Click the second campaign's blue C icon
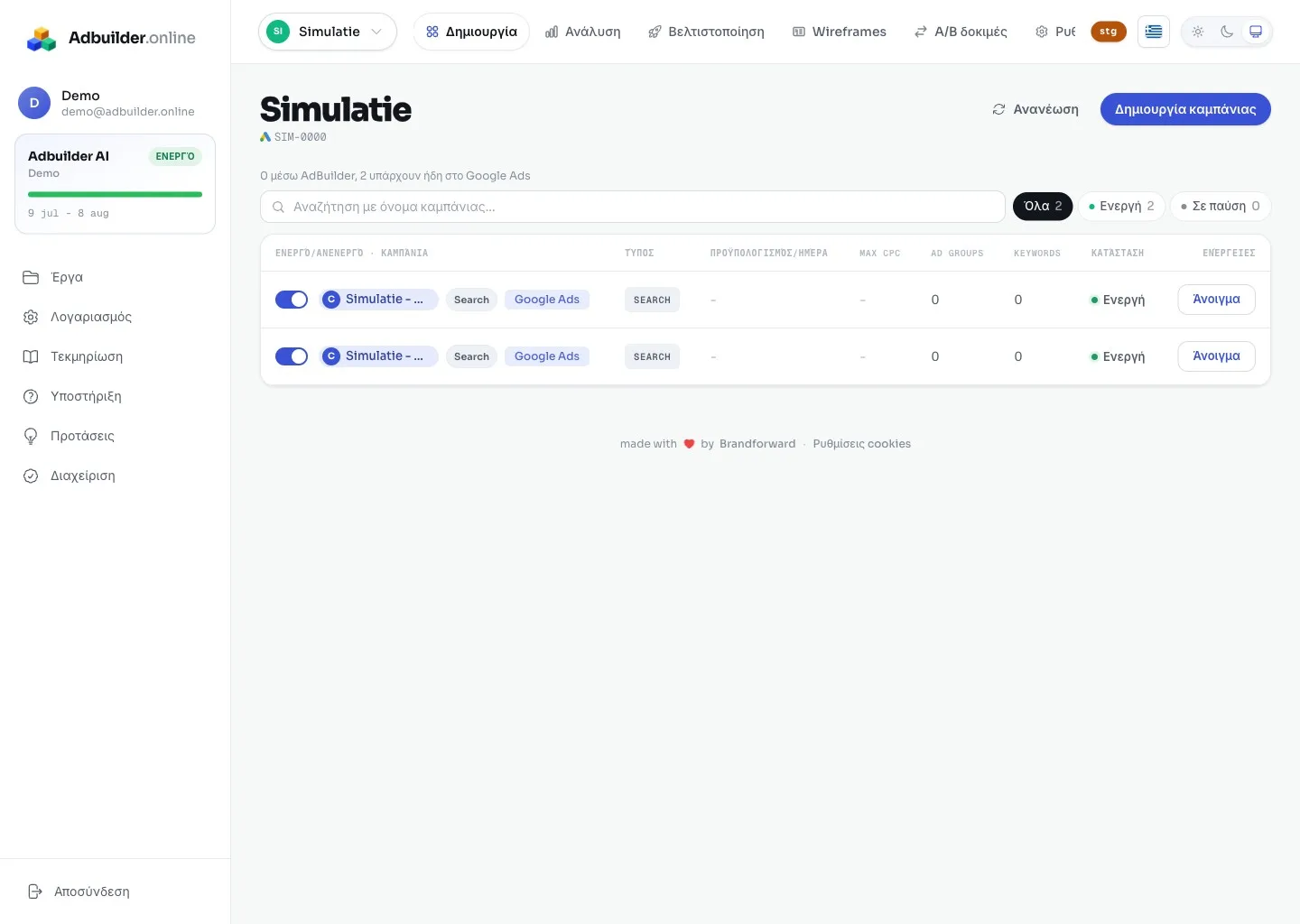The width and height of the screenshot is (1300, 924). (331, 356)
